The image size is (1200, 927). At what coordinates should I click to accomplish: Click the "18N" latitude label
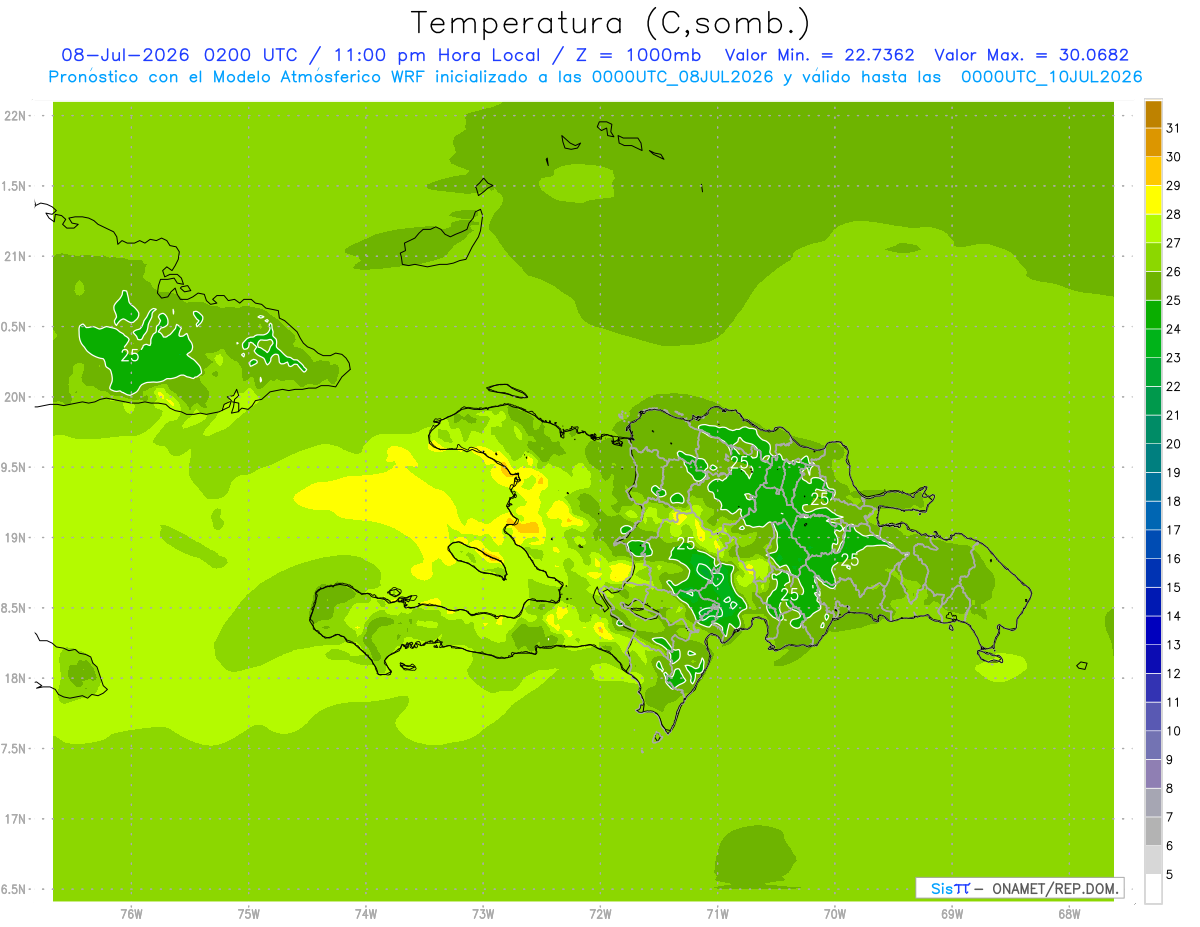(17, 679)
